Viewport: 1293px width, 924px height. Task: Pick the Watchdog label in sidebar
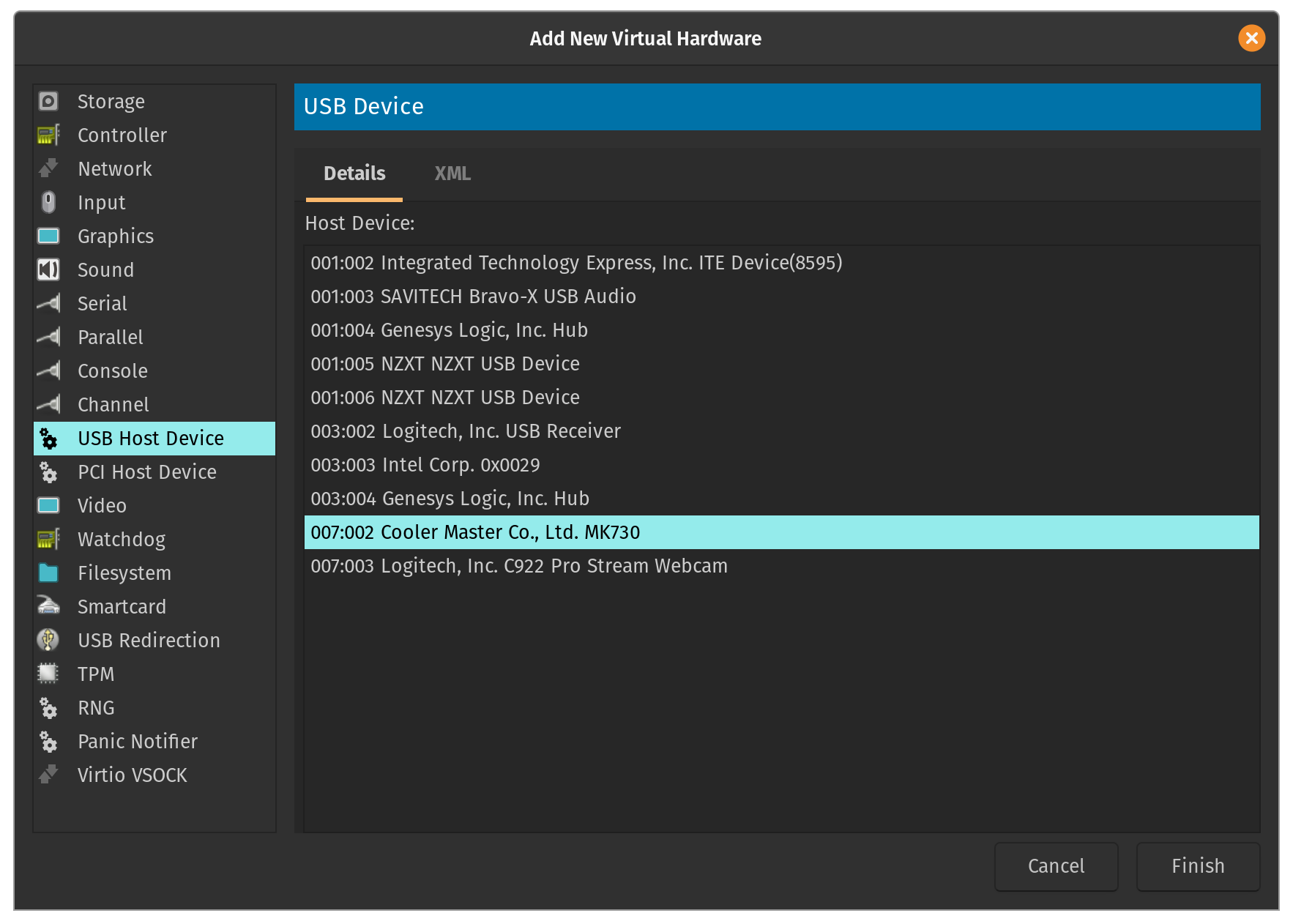[x=122, y=540]
